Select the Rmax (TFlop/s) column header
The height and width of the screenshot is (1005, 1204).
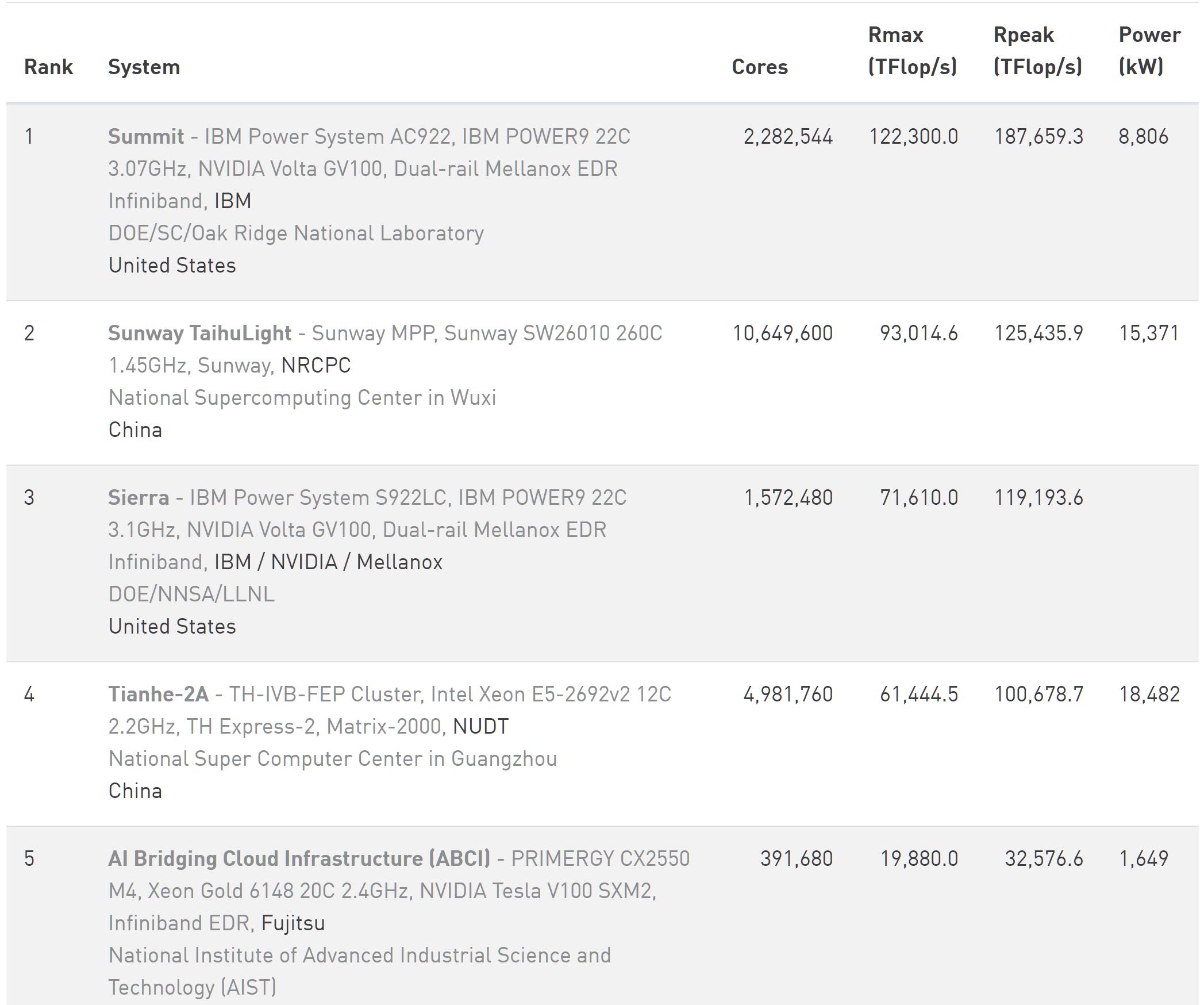coord(912,51)
